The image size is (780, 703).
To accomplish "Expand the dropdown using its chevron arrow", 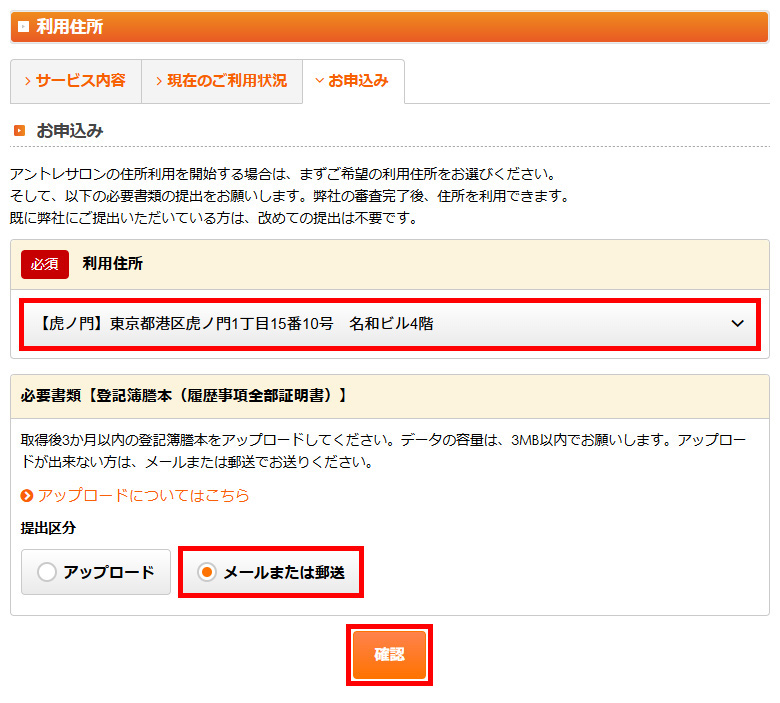I will (737, 323).
